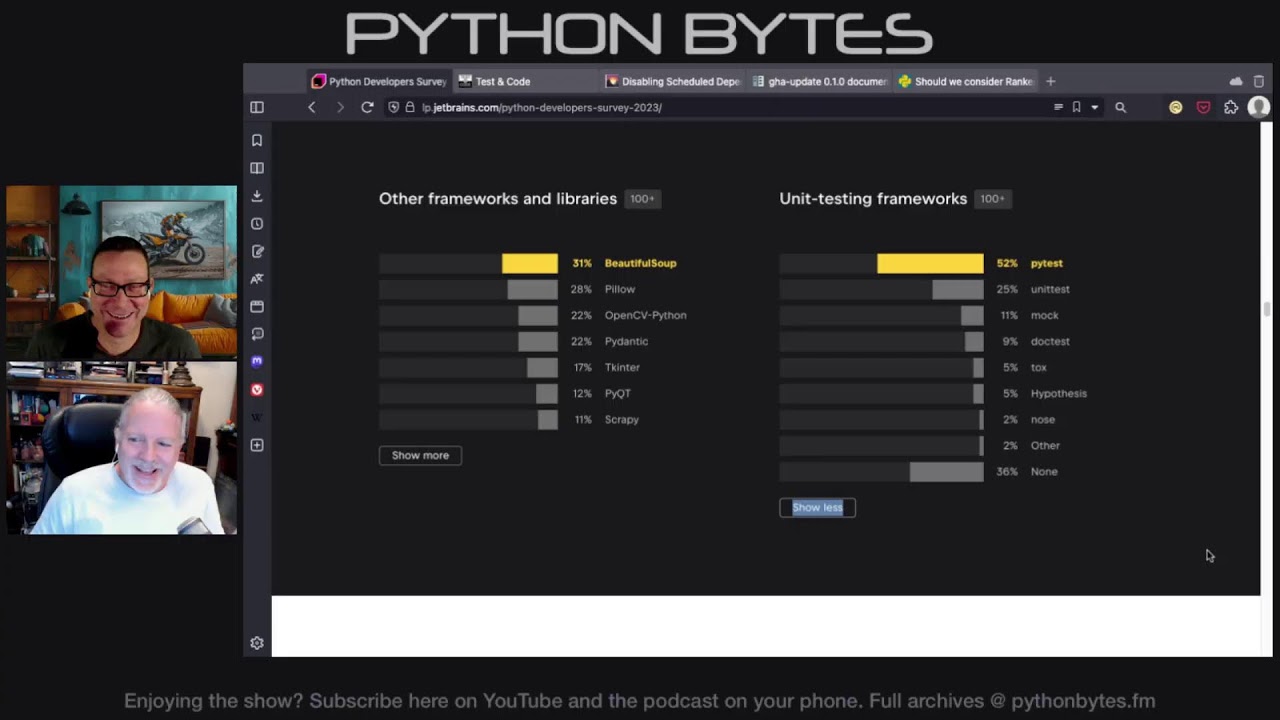This screenshot has width=1280, height=720.
Task: Reload the current page
Action: (367, 107)
